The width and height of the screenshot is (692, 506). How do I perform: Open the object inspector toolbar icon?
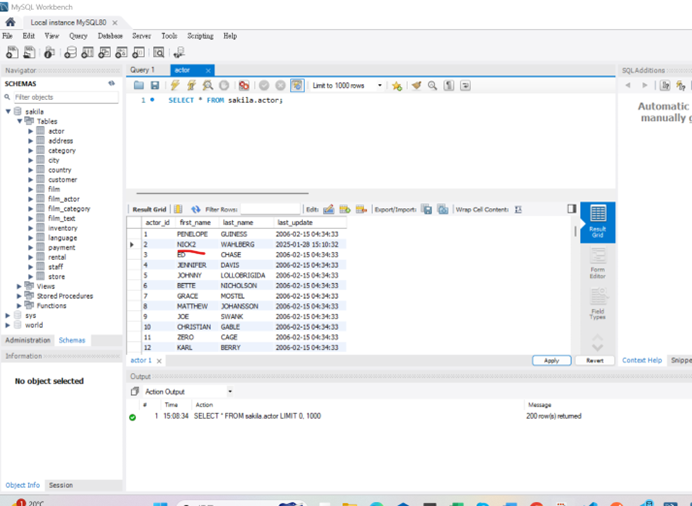(49, 52)
